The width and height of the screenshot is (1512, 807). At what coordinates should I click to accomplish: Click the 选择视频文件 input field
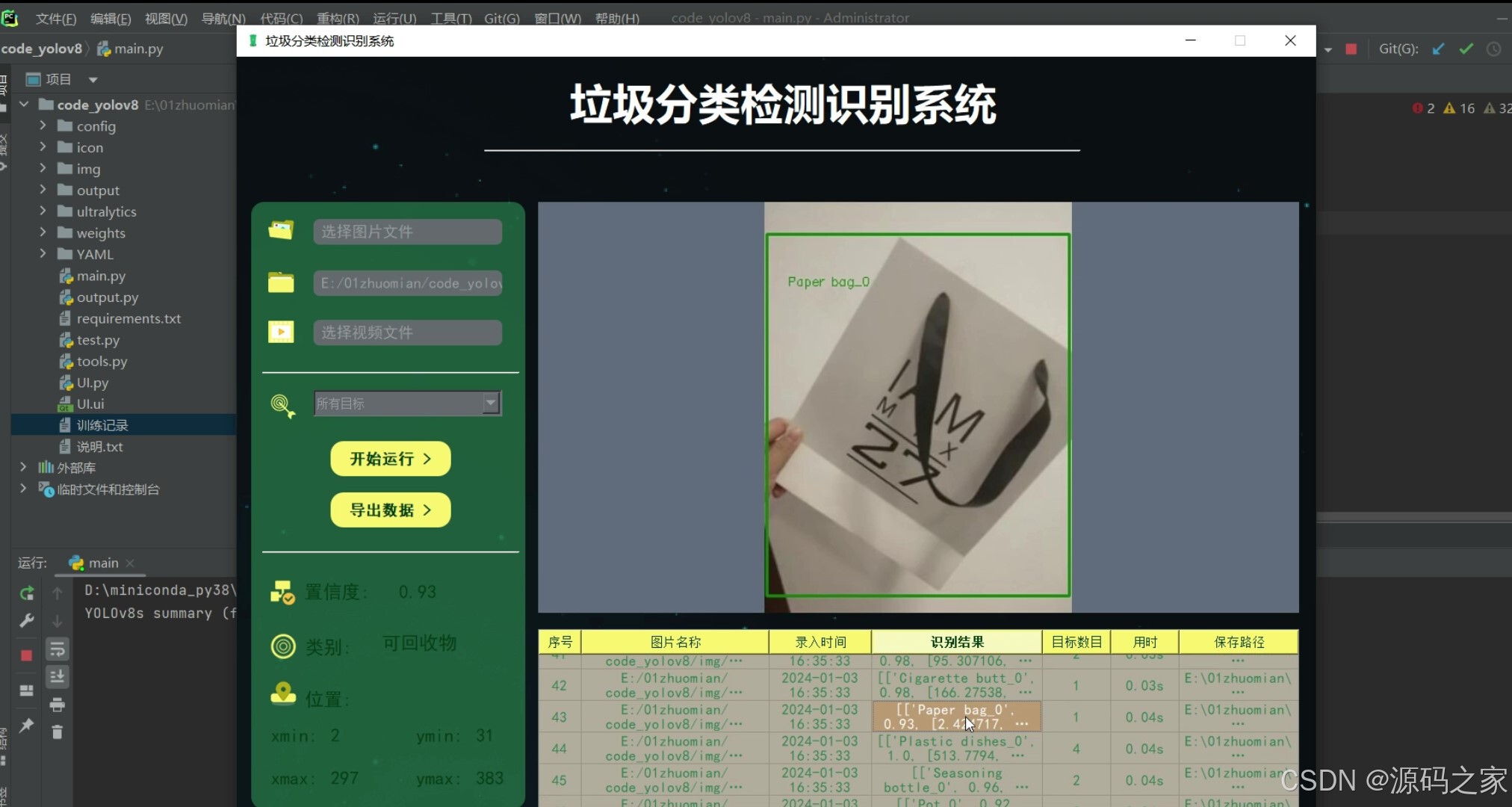408,333
